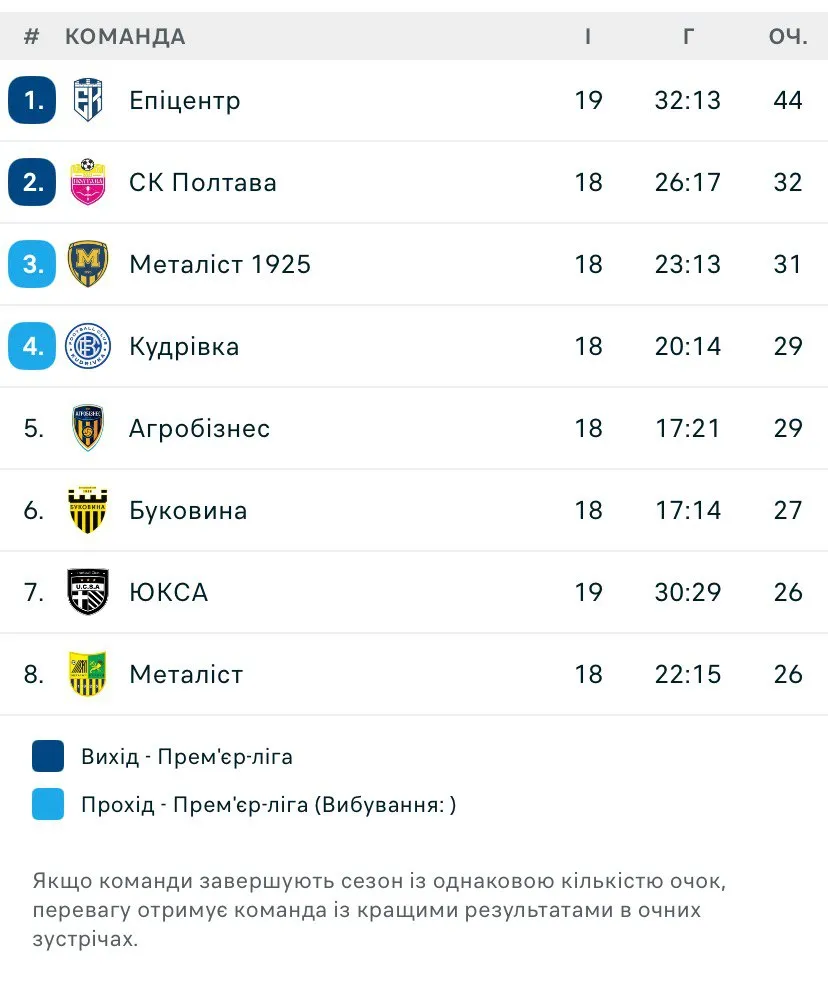Open Металіст 1925 team name
The width and height of the screenshot is (828, 1006).
(220, 264)
